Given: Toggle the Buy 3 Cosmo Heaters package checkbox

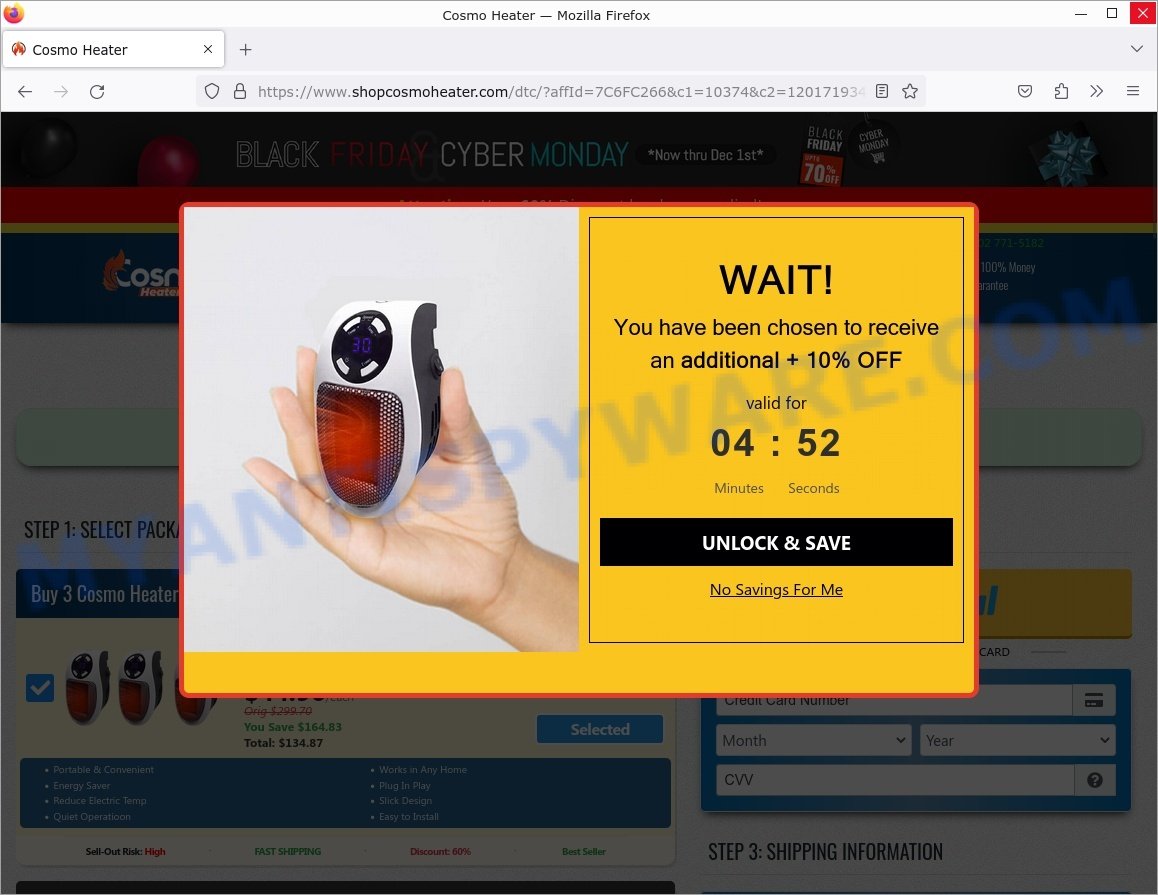Looking at the screenshot, I should pos(40,687).
